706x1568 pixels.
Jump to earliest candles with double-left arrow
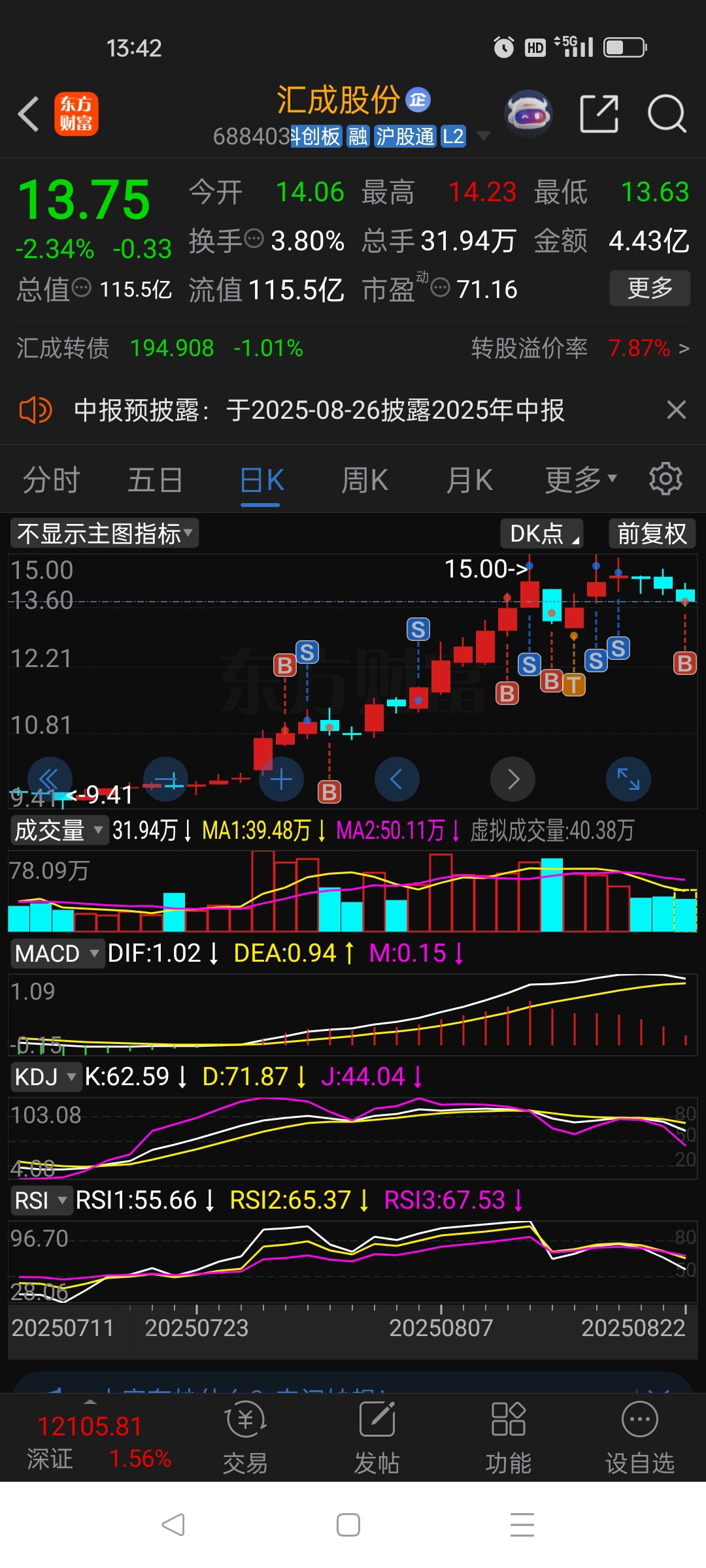pyautogui.click(x=50, y=779)
